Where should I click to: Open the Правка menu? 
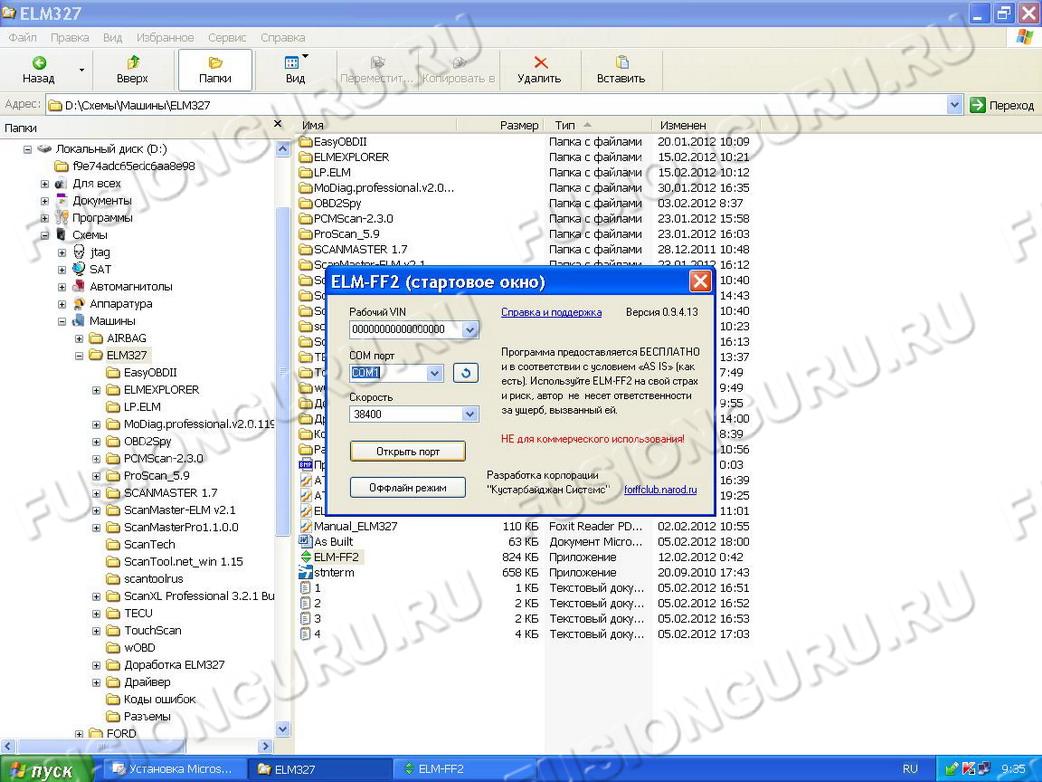click(x=70, y=38)
